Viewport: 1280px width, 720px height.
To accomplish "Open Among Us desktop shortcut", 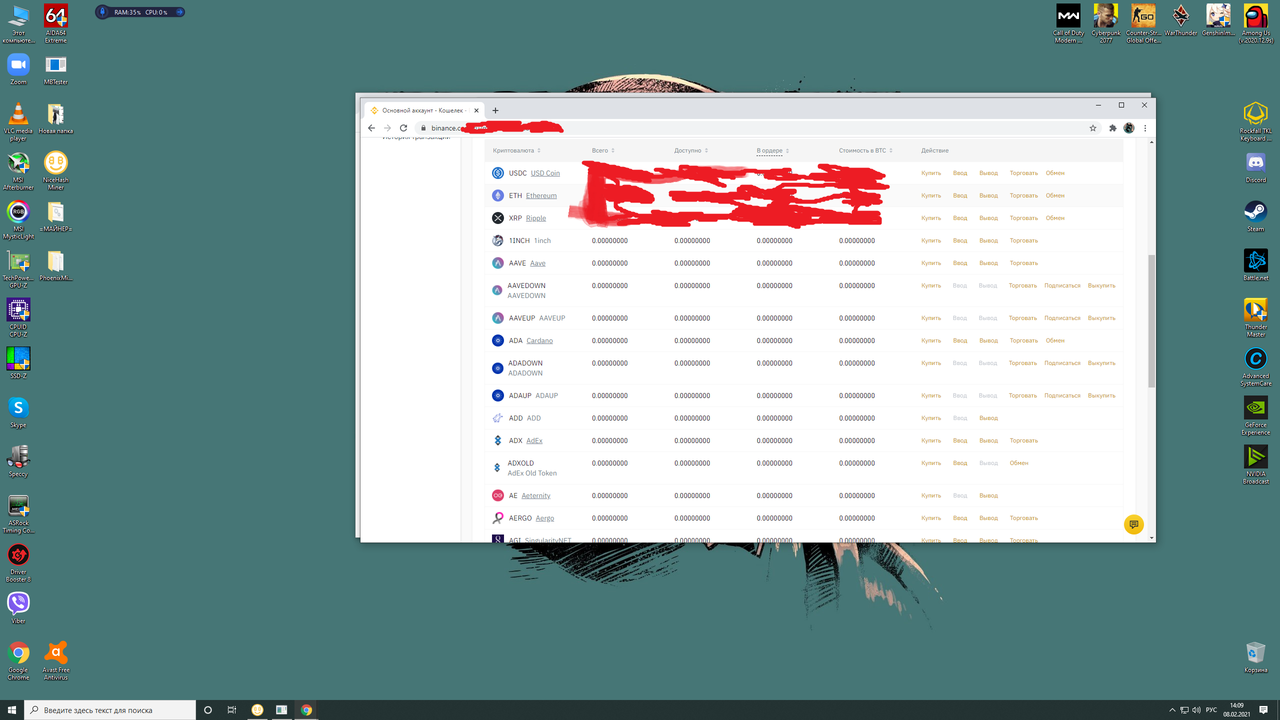I will click(x=1255, y=23).
